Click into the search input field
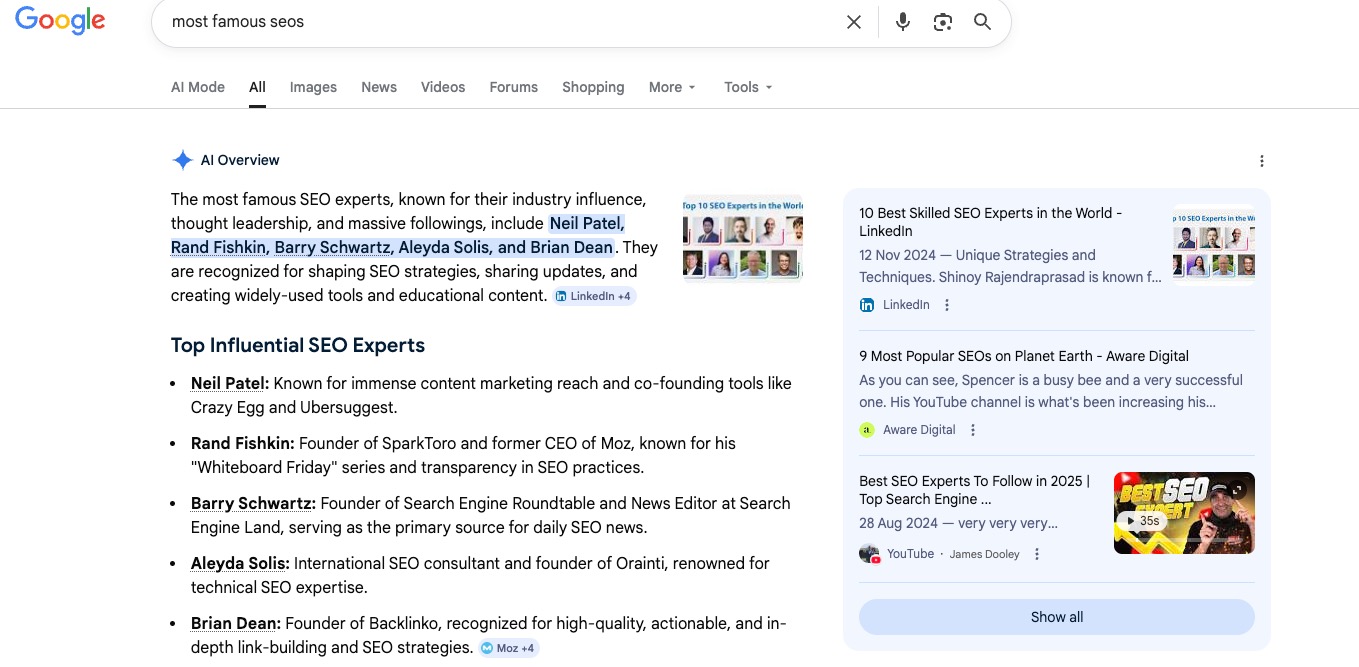 [500, 22]
